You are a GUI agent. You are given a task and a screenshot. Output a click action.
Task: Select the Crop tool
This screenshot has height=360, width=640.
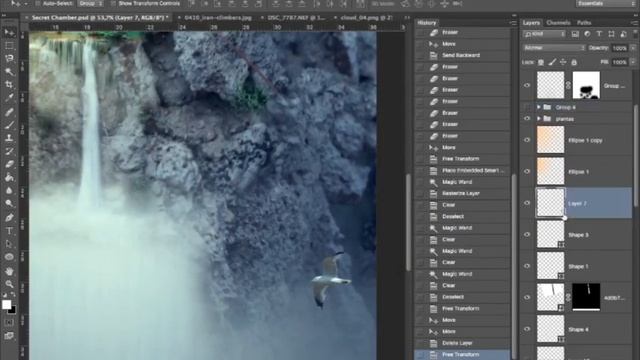pyautogui.click(x=9, y=85)
